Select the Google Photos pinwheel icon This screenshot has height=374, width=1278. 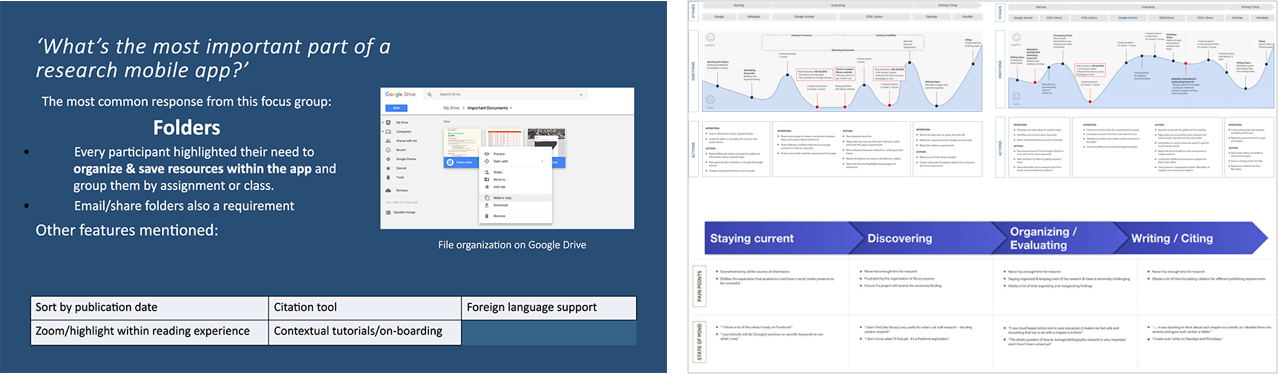pos(388,159)
